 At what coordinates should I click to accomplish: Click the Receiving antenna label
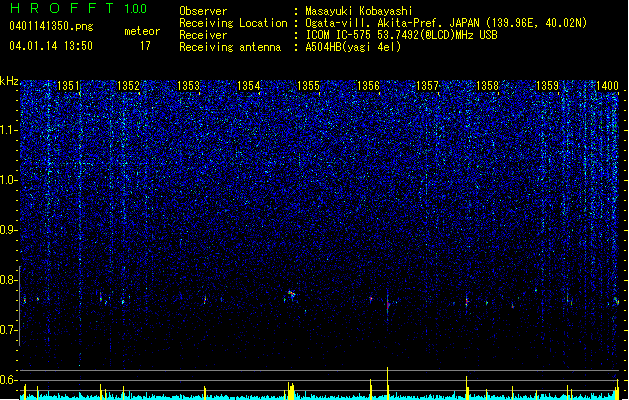(230, 47)
